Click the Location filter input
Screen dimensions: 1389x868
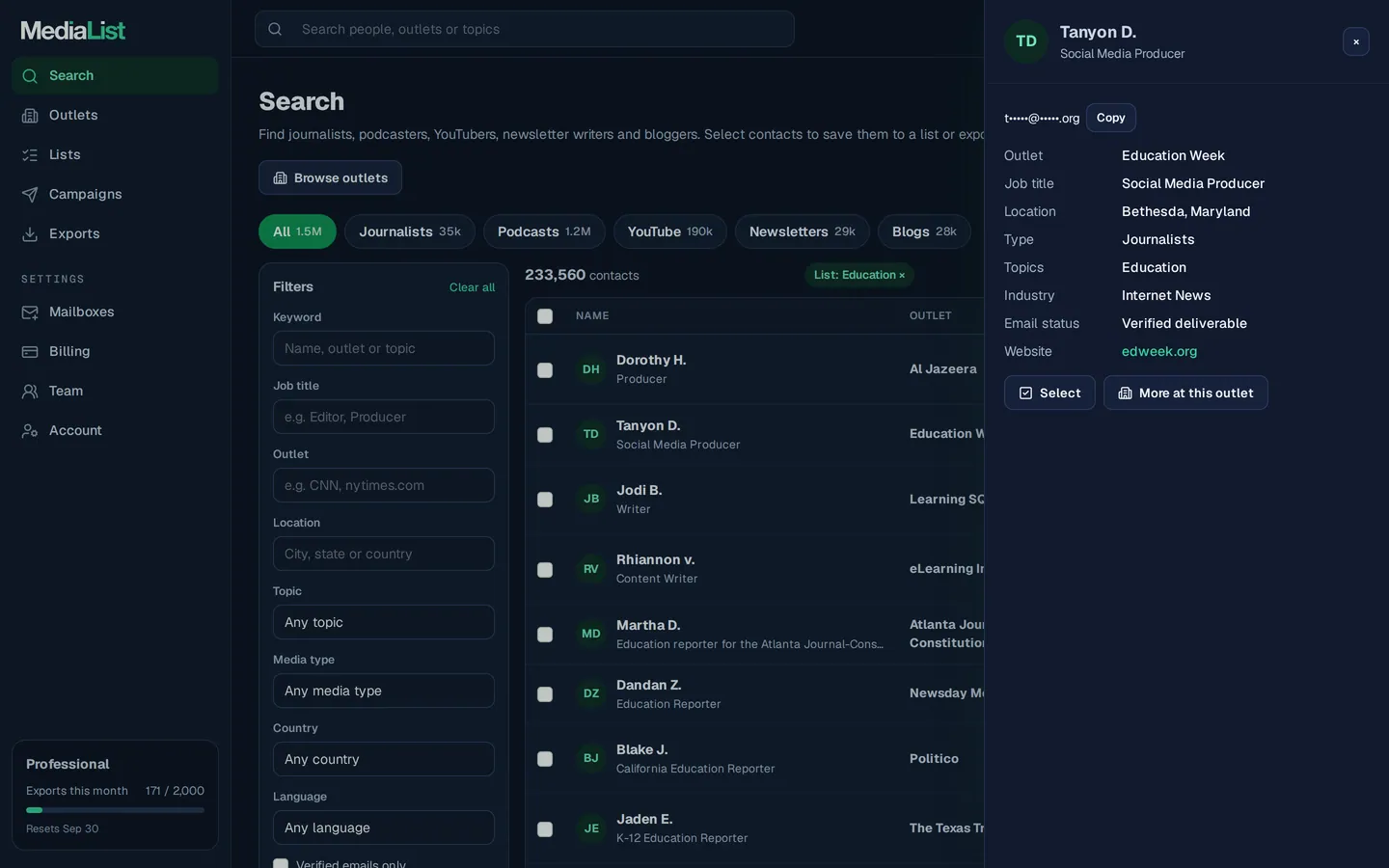(384, 554)
